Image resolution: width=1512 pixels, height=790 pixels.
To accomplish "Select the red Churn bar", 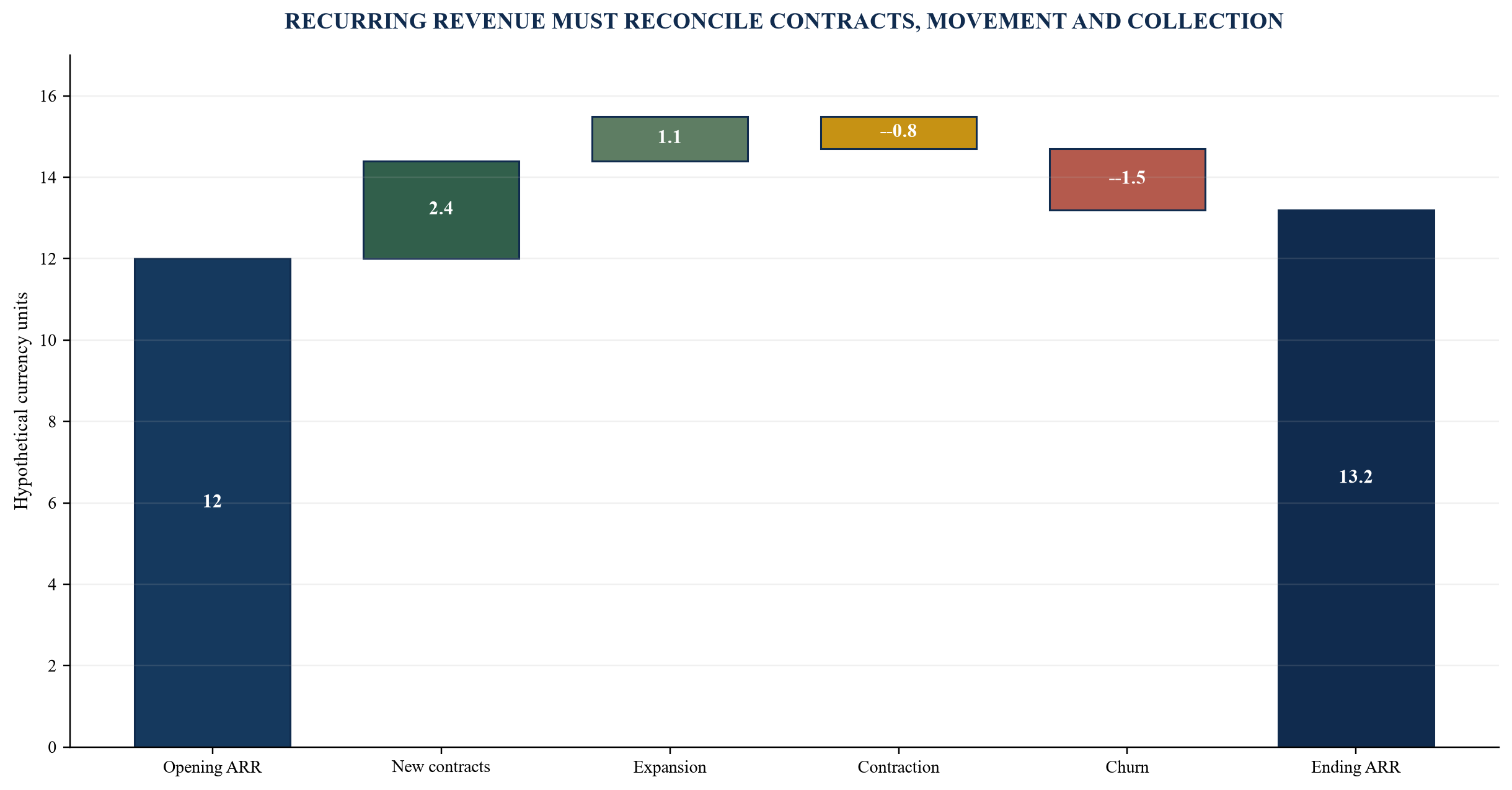I will click(x=1128, y=180).
